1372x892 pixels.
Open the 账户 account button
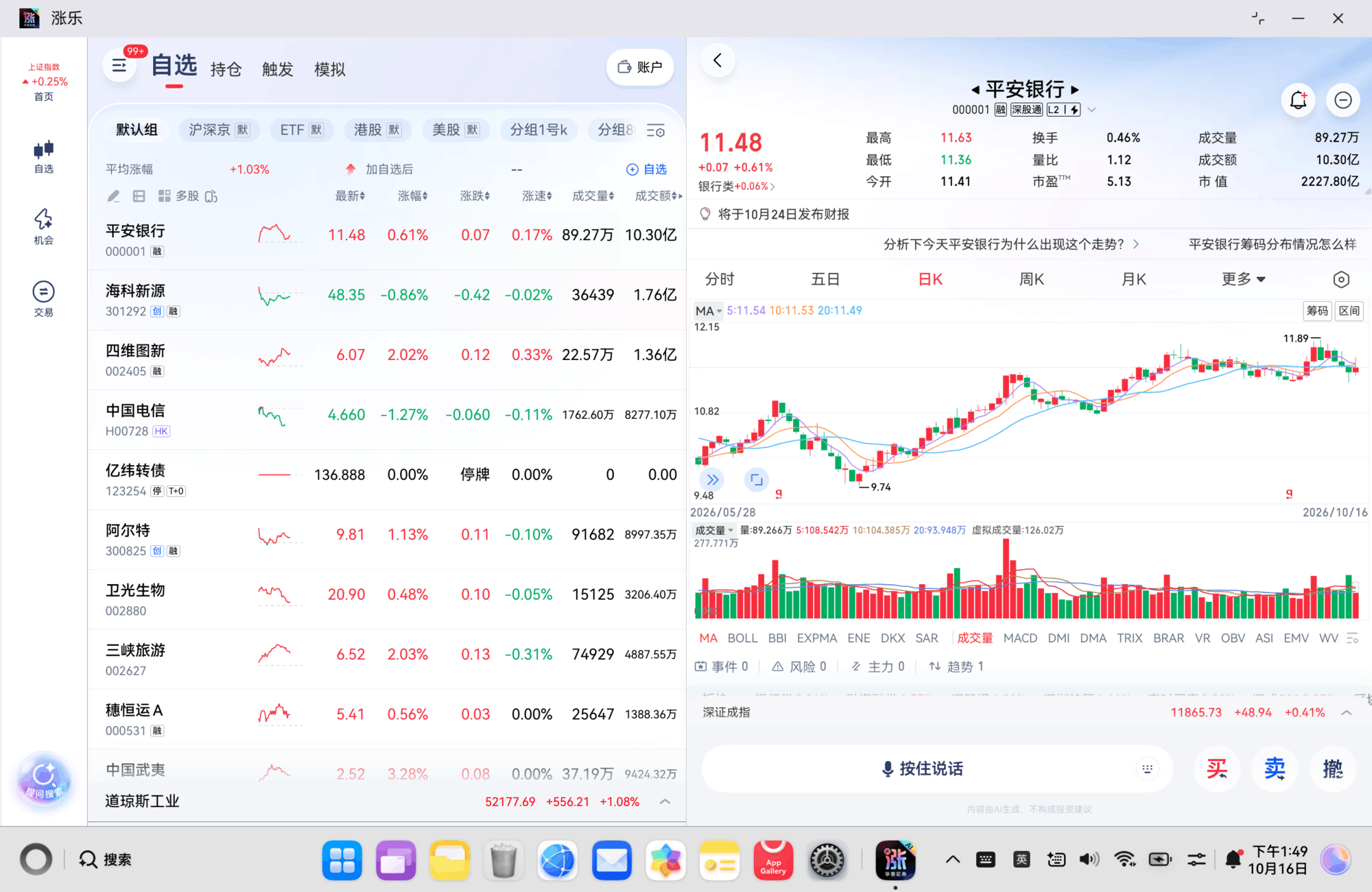point(640,67)
